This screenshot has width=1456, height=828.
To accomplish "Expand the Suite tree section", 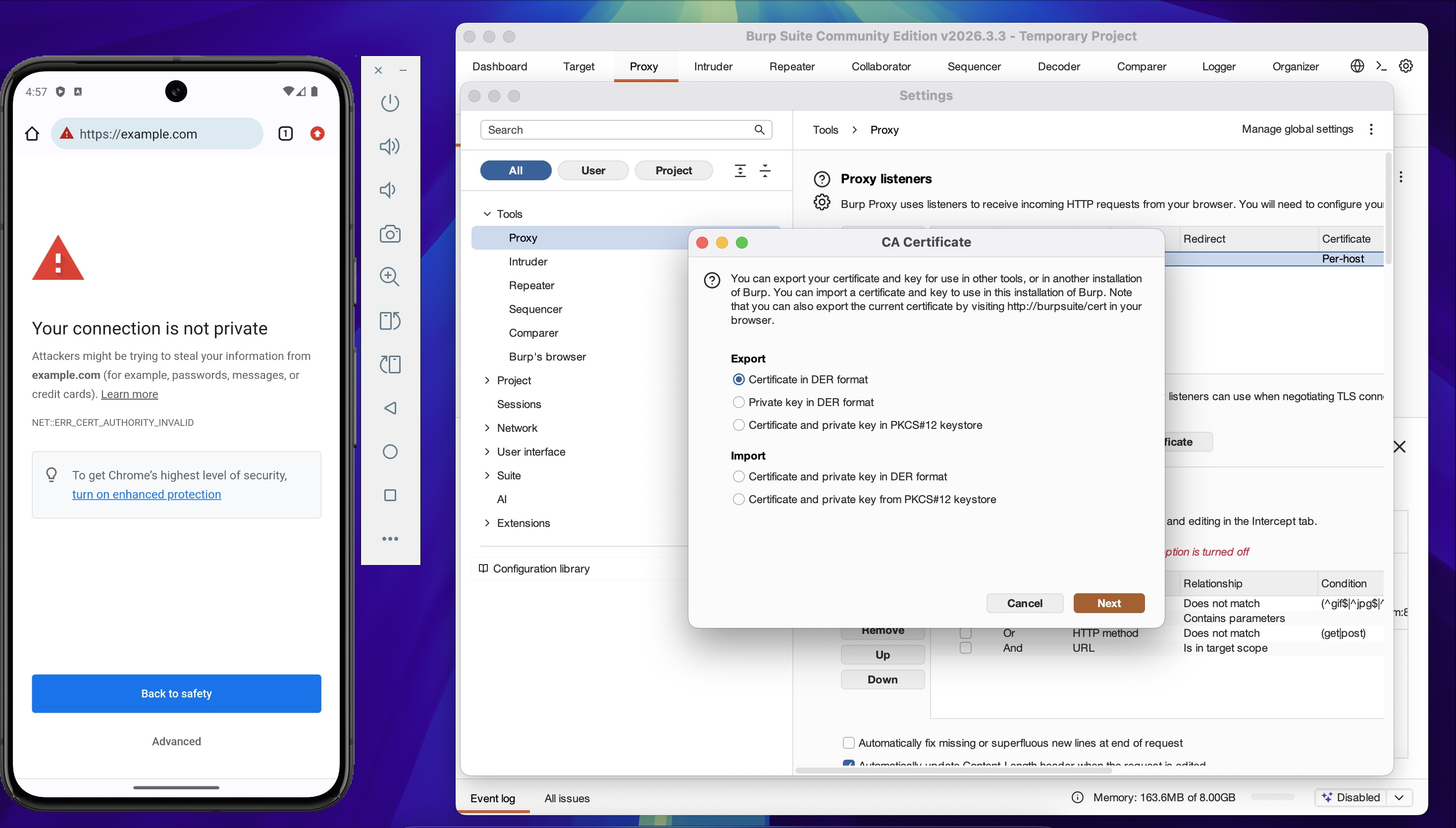I will pyautogui.click(x=487, y=475).
